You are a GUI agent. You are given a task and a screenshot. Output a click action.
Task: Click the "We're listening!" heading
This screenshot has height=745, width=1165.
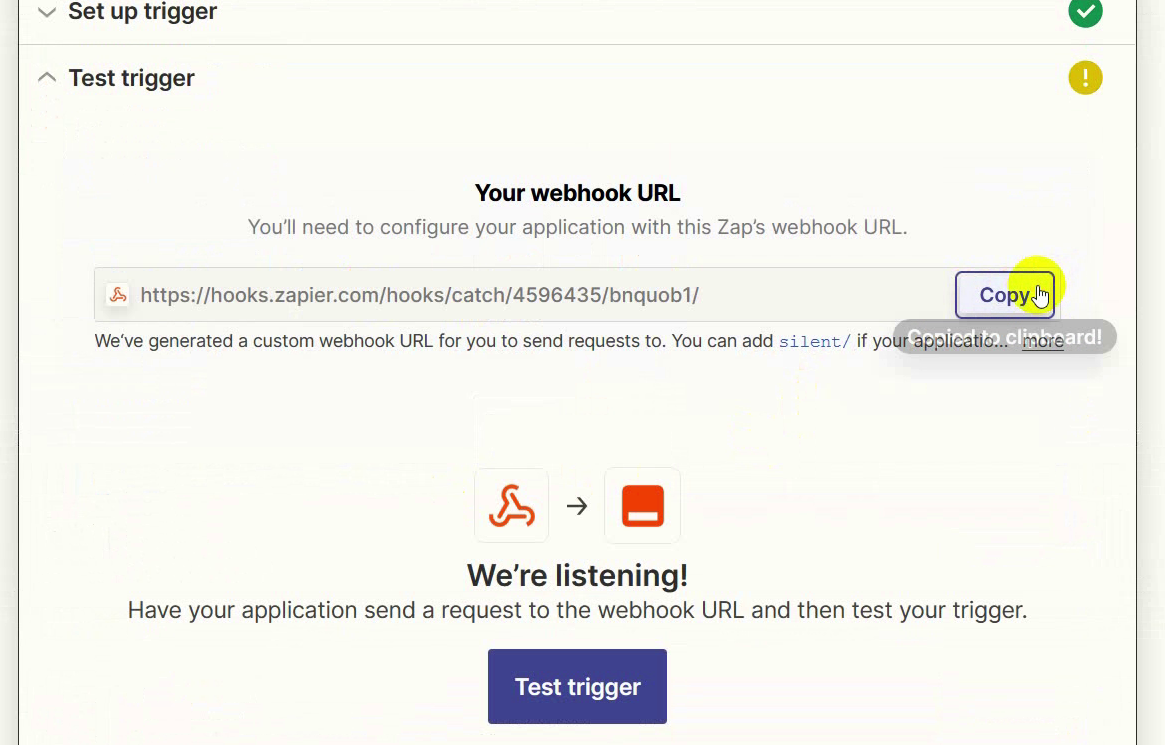click(x=577, y=575)
